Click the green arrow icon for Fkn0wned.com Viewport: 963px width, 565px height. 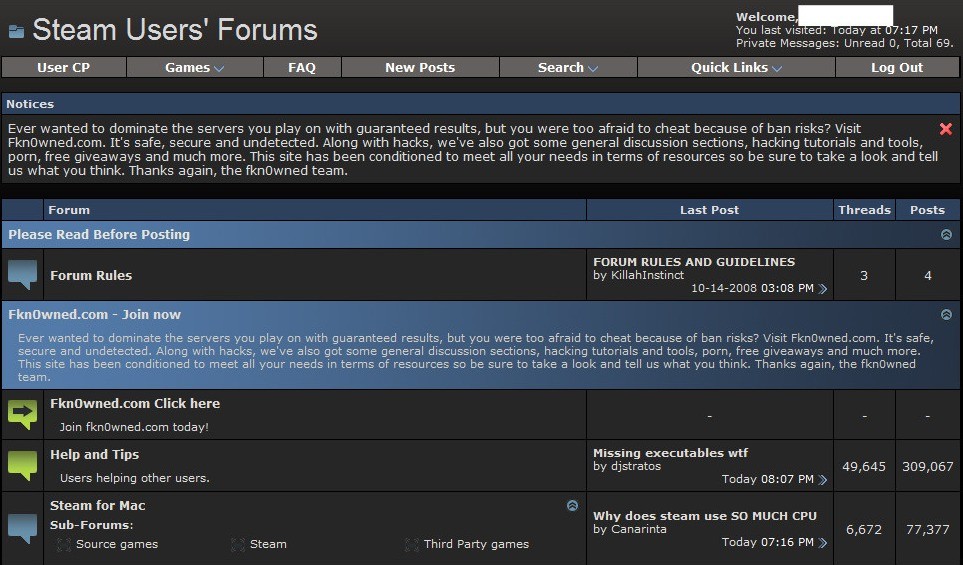pyautogui.click(x=23, y=415)
